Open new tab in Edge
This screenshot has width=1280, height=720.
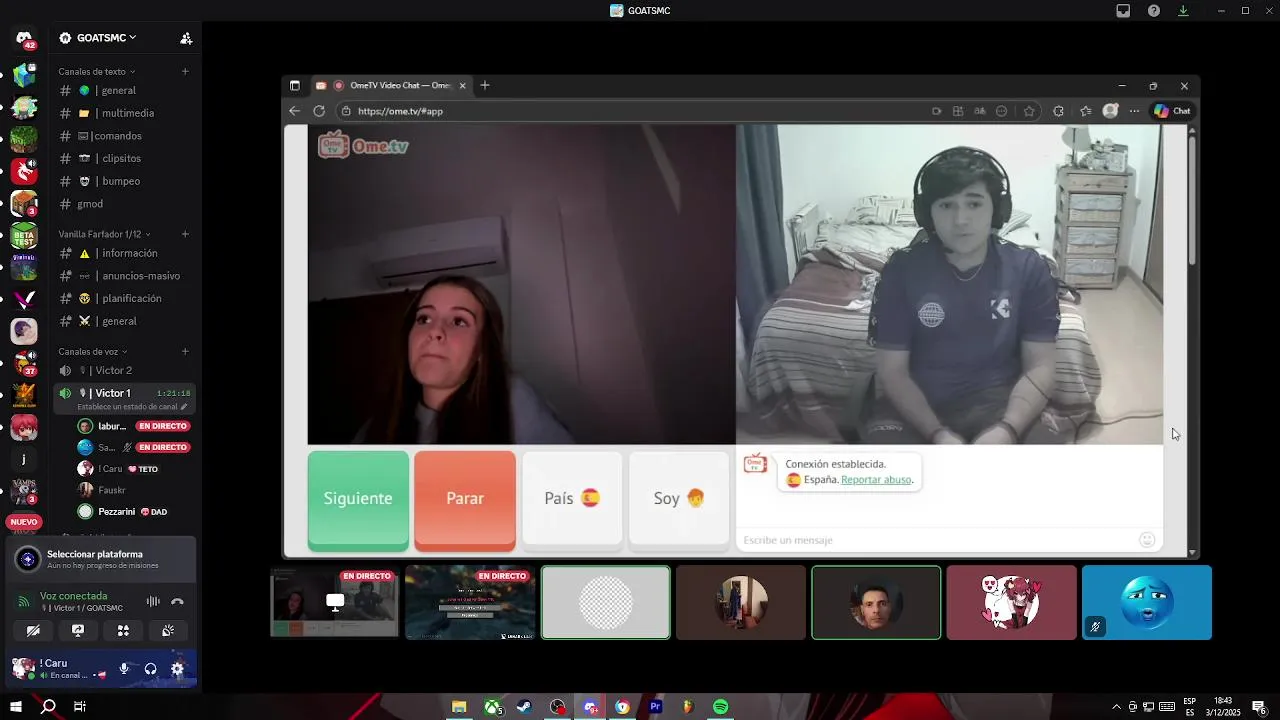click(x=485, y=85)
